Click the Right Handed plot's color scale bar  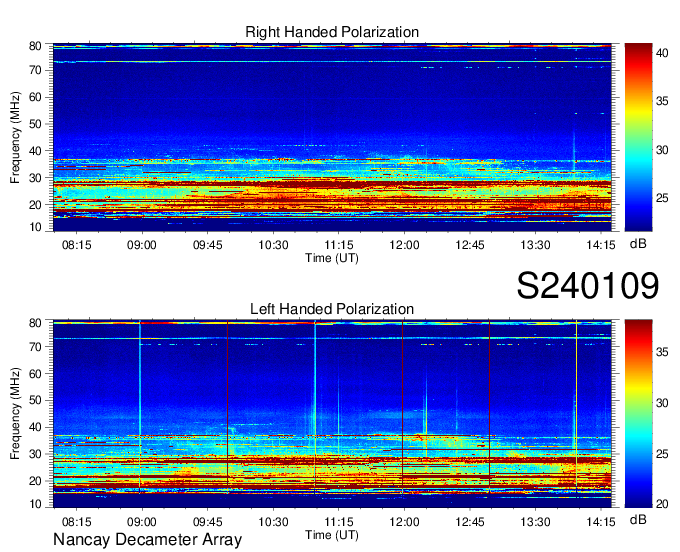(638, 137)
